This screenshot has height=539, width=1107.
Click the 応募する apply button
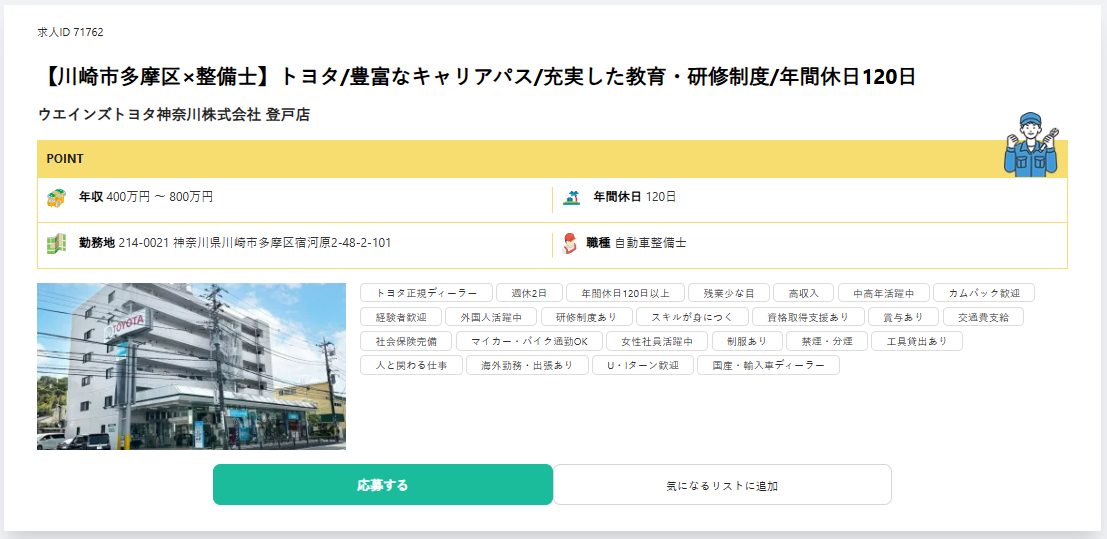click(383, 485)
